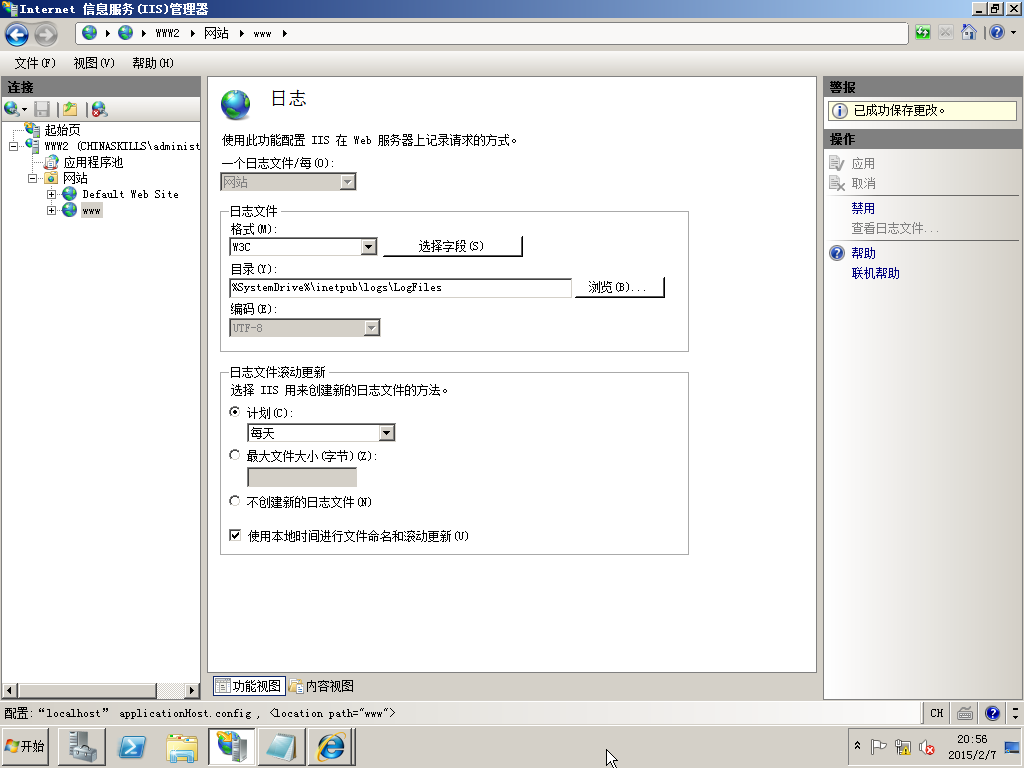Click the folder up icon in connections
The height and width of the screenshot is (768, 1024).
[70, 109]
